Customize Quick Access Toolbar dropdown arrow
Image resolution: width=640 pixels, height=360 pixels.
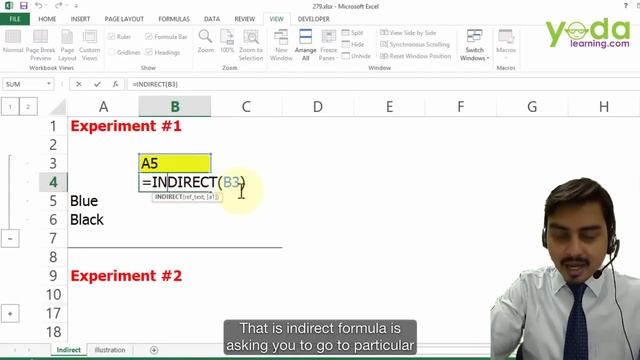click(76, 6)
